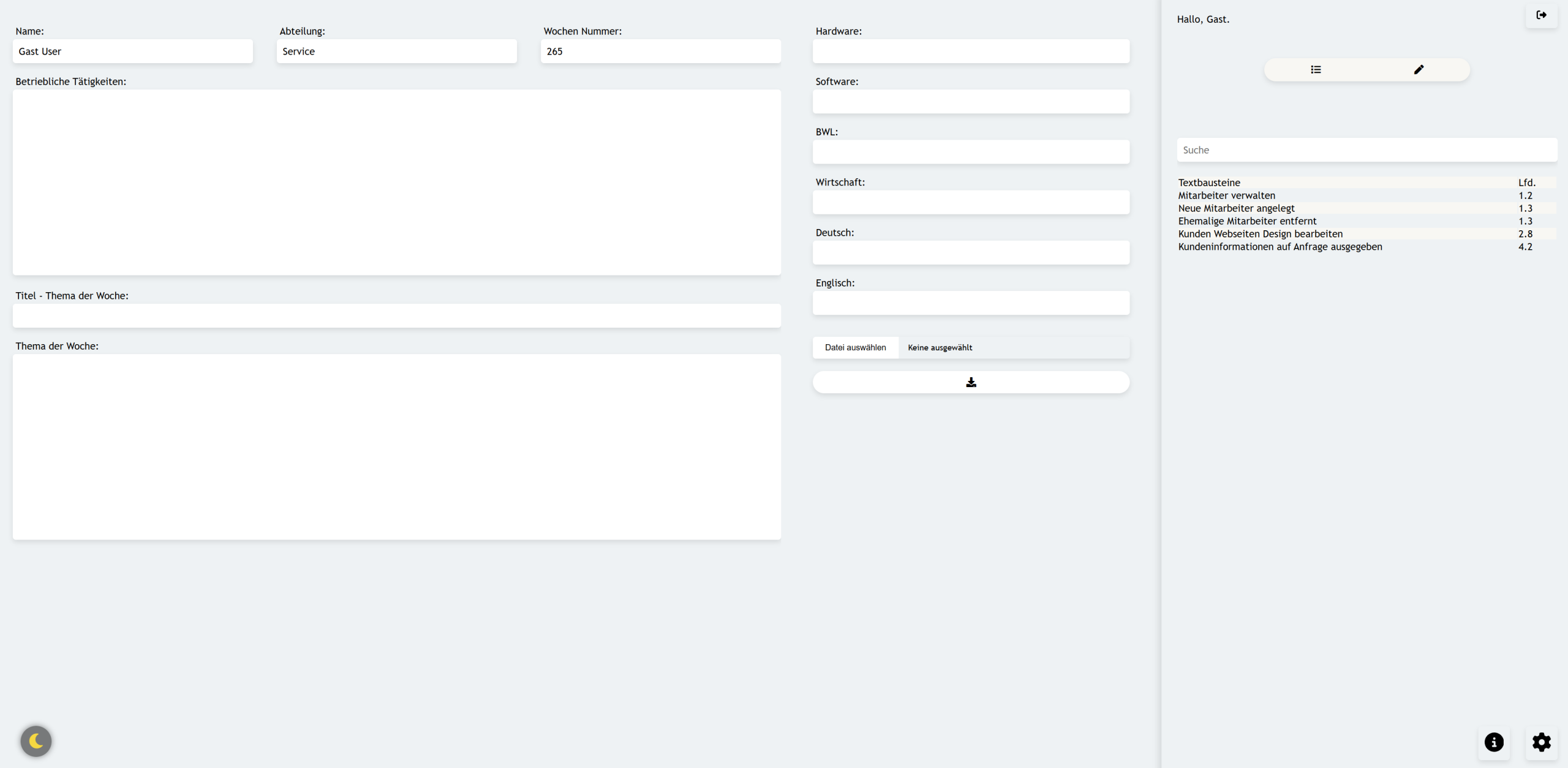
Task: Click the download icon button
Action: click(971, 382)
